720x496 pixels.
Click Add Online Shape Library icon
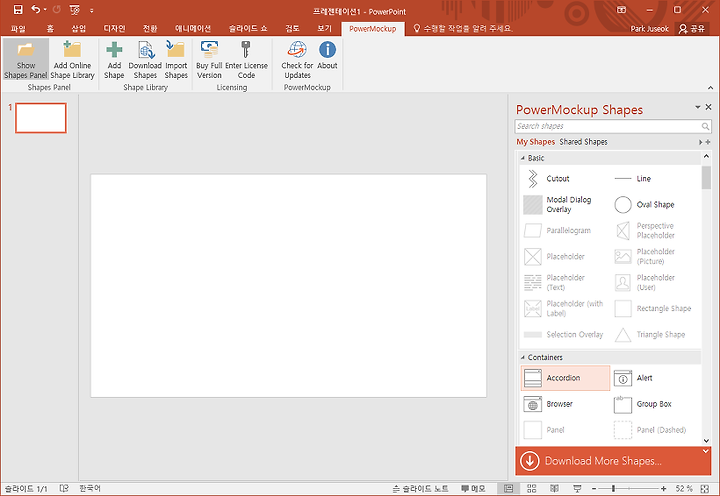(72, 50)
